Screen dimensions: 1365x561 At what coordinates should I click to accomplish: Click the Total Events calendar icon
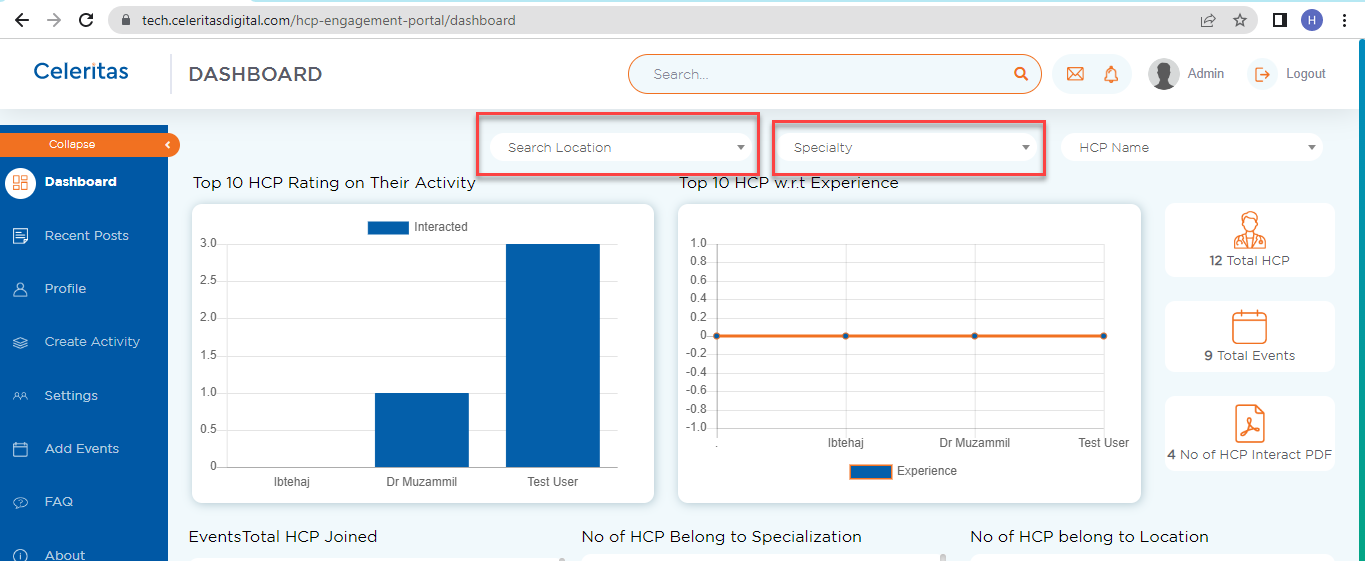point(1249,327)
